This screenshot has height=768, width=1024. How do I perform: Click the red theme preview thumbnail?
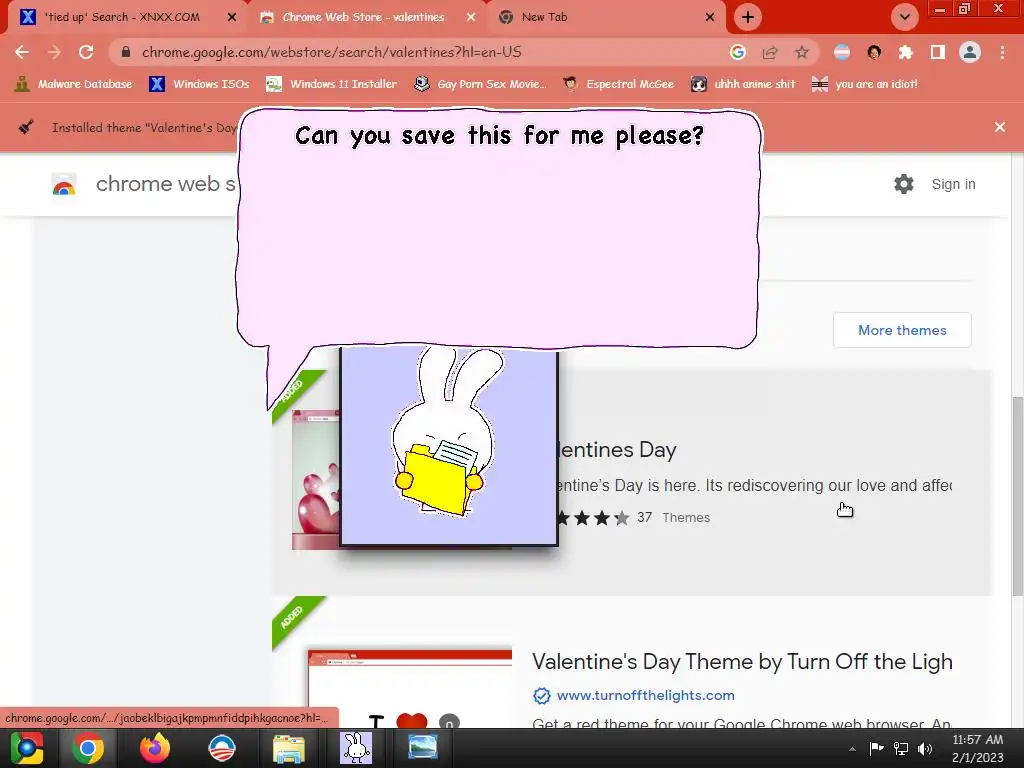[409, 688]
